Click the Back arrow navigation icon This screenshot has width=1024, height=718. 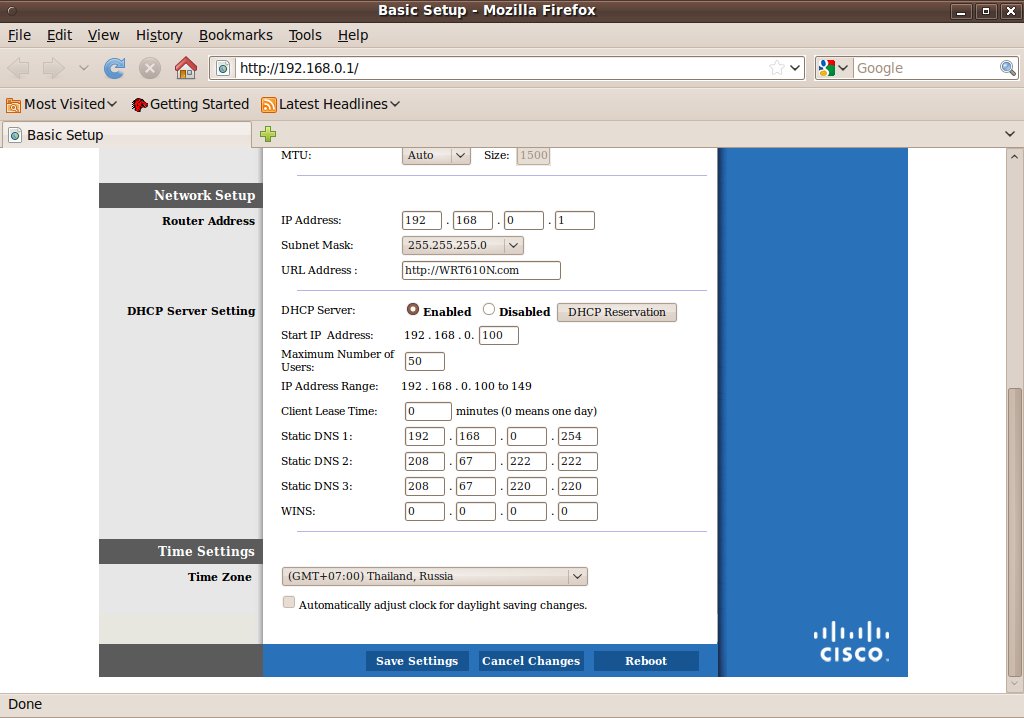click(21, 68)
